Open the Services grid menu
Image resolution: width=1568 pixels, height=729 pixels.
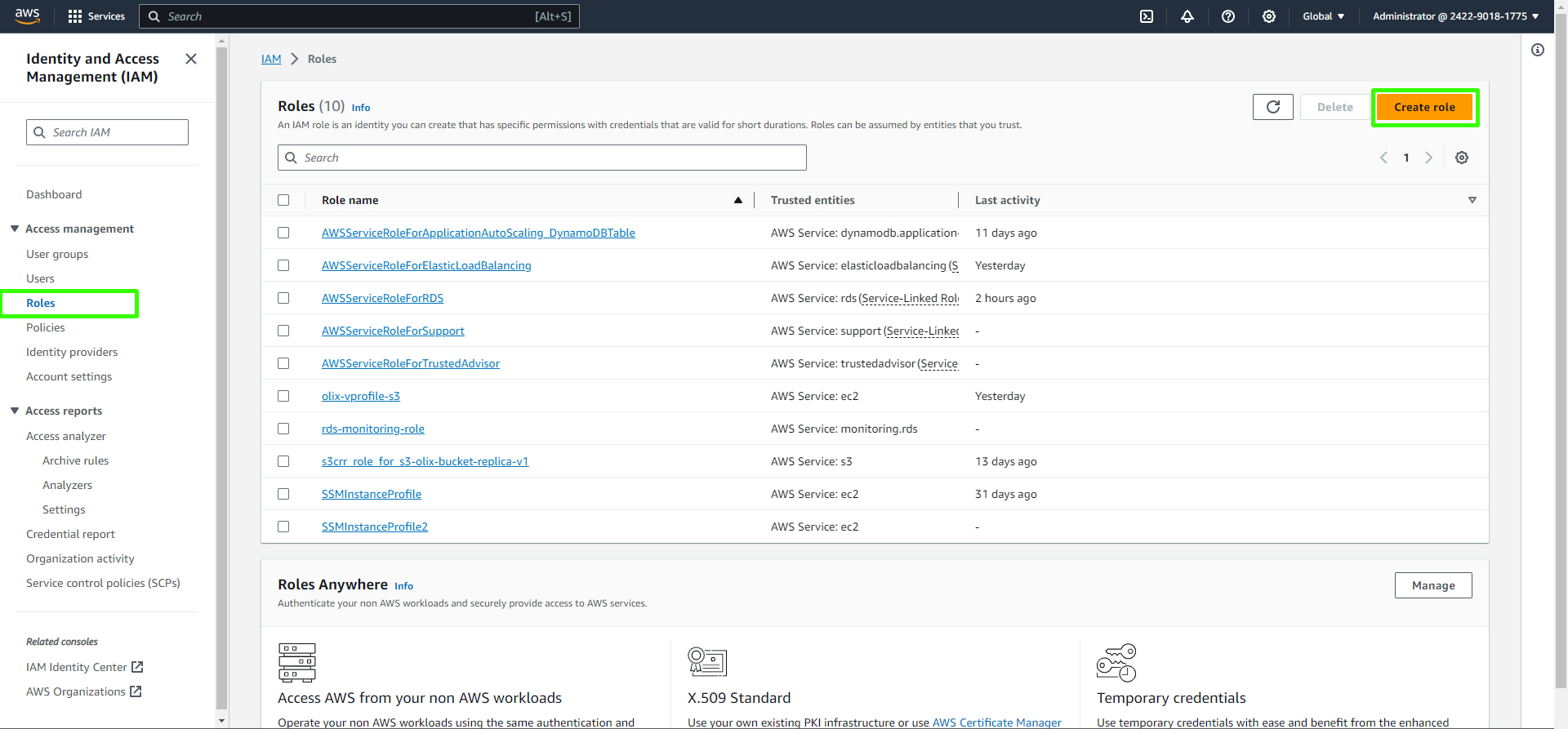(96, 16)
